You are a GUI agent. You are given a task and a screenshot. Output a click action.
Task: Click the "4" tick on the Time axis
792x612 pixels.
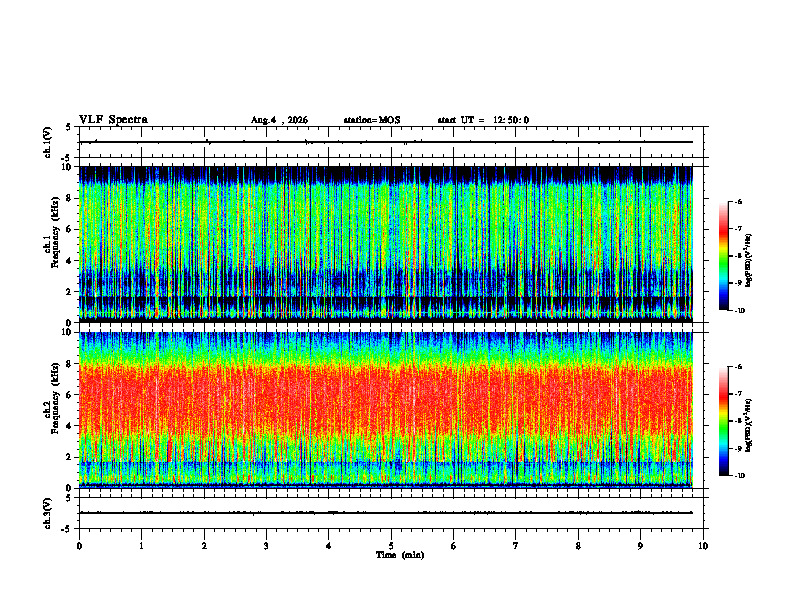pyautogui.click(x=329, y=546)
